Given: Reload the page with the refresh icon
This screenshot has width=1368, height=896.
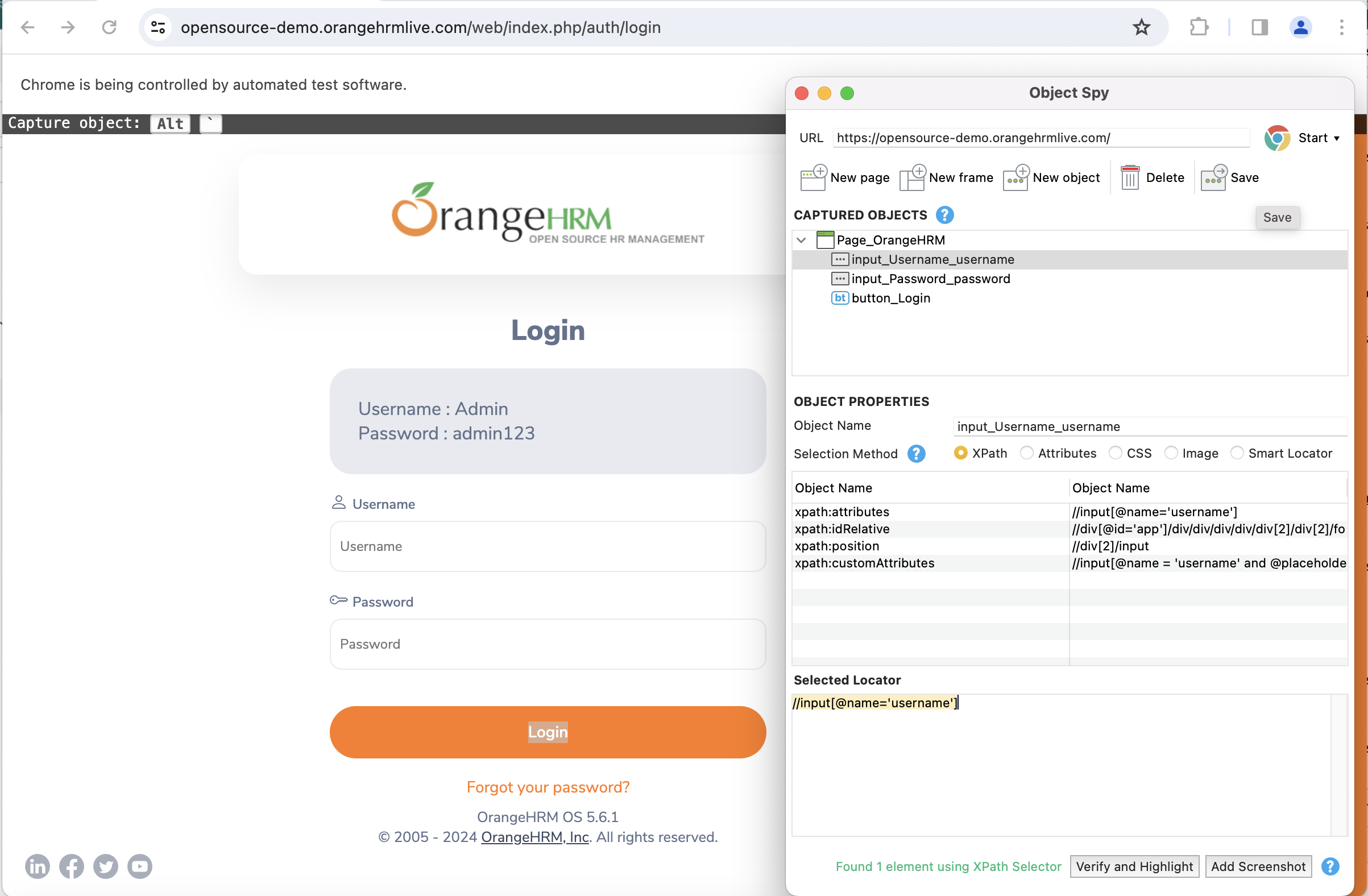Looking at the screenshot, I should coord(109,27).
